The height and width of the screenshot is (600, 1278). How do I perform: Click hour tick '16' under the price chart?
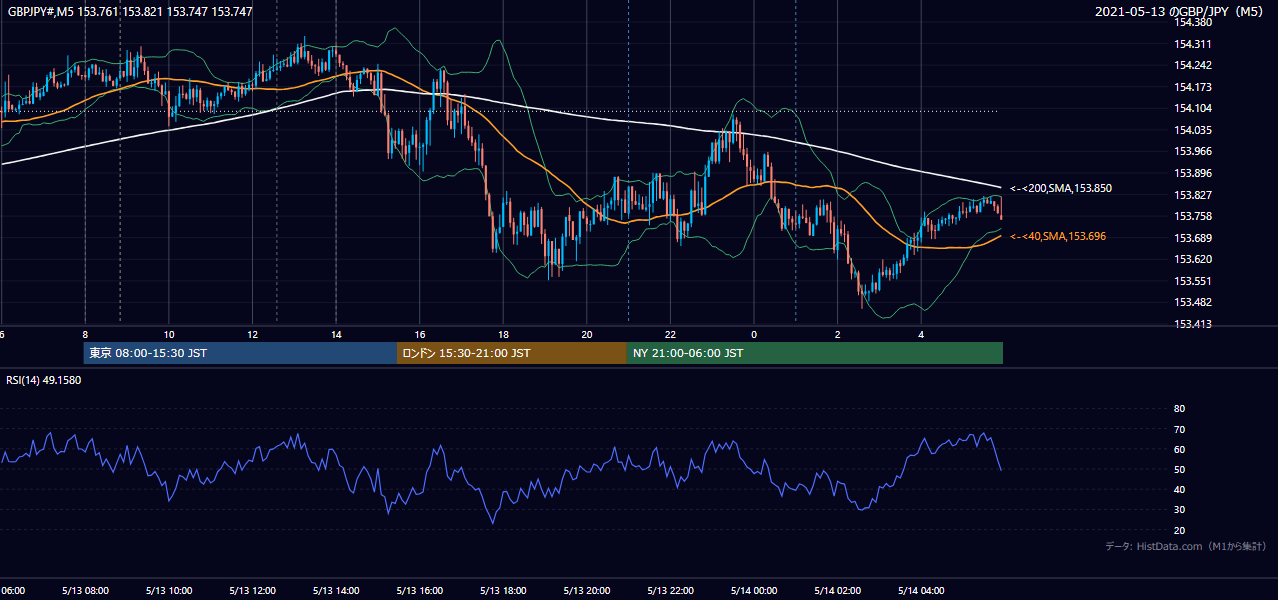coord(420,335)
